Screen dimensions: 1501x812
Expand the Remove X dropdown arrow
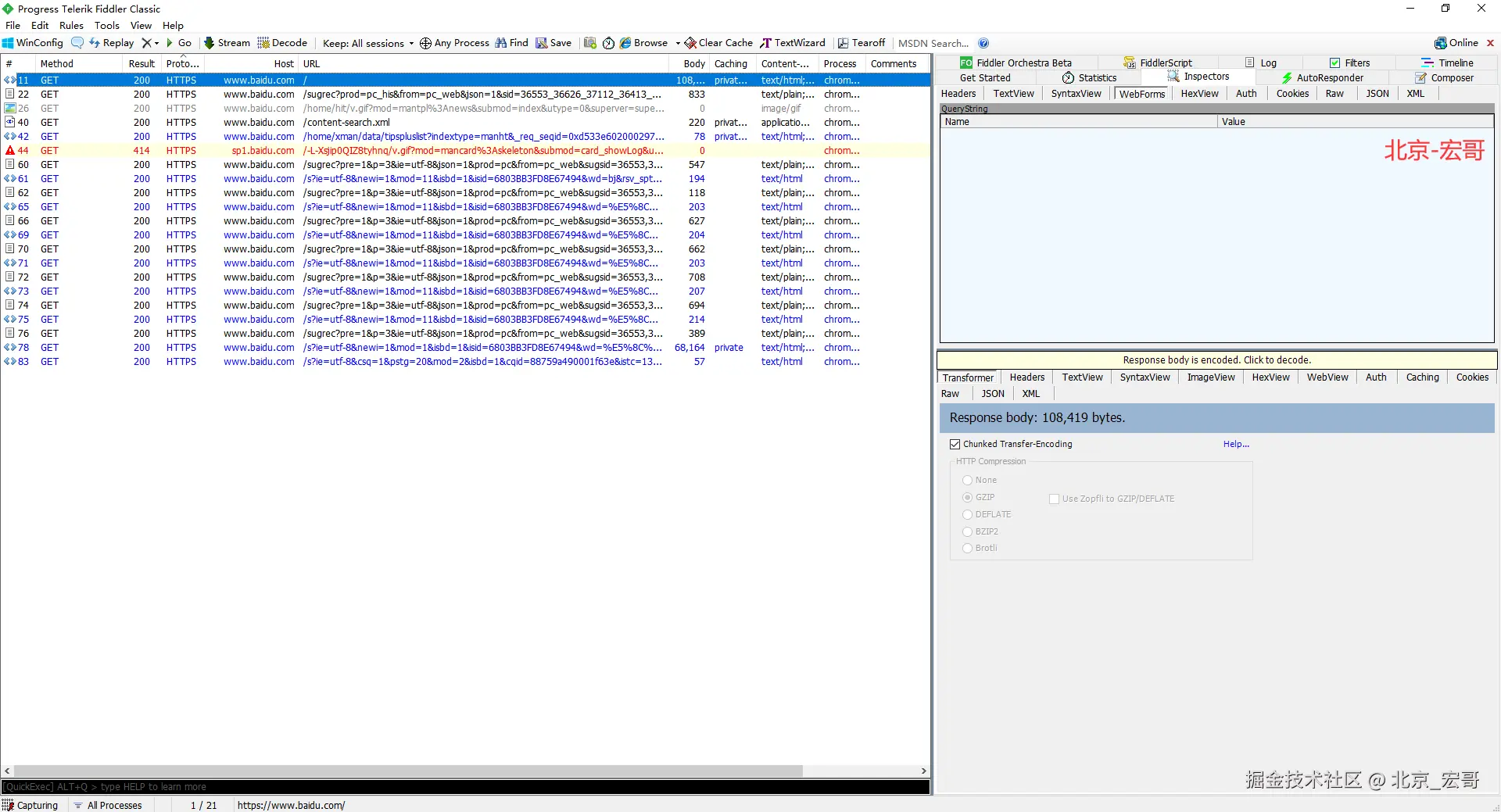click(x=156, y=43)
